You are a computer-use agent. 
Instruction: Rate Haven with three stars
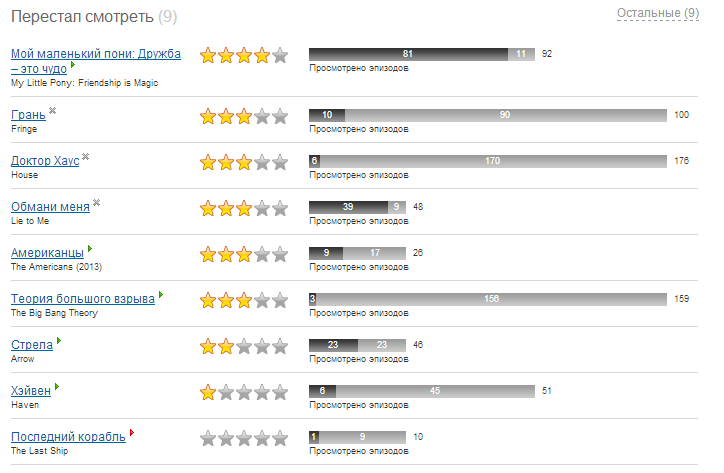tap(244, 392)
